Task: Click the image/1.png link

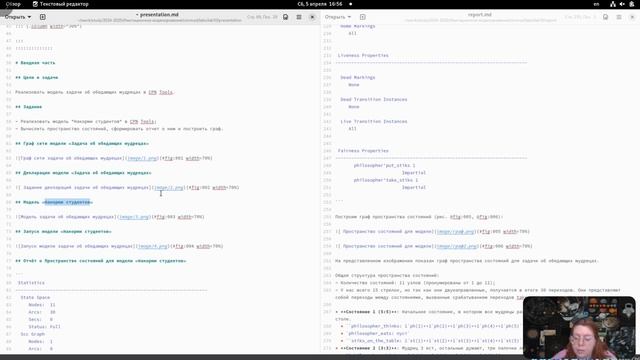Action: point(142,158)
